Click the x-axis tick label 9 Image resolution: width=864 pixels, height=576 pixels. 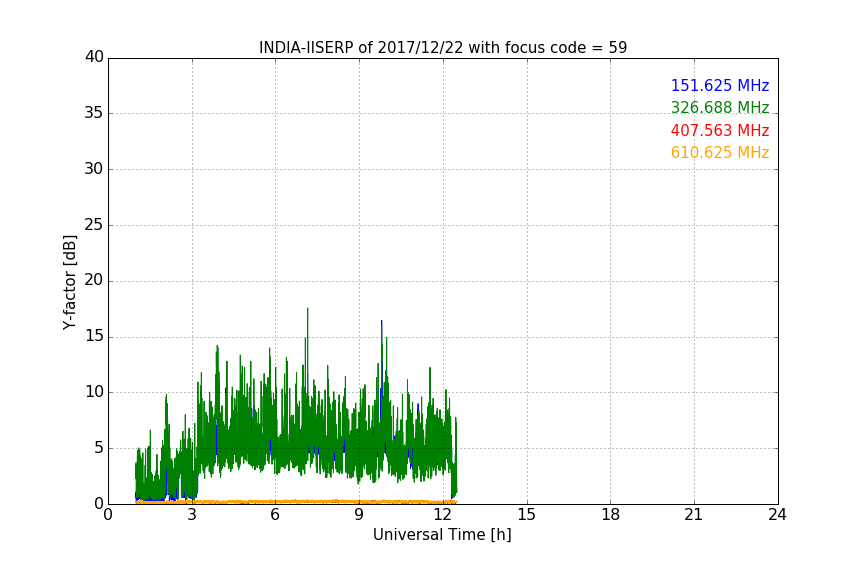pos(359,515)
